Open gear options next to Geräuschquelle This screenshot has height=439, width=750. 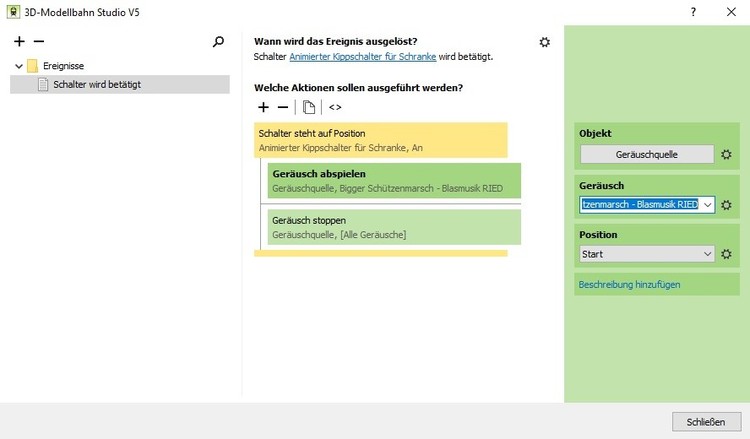(726, 155)
